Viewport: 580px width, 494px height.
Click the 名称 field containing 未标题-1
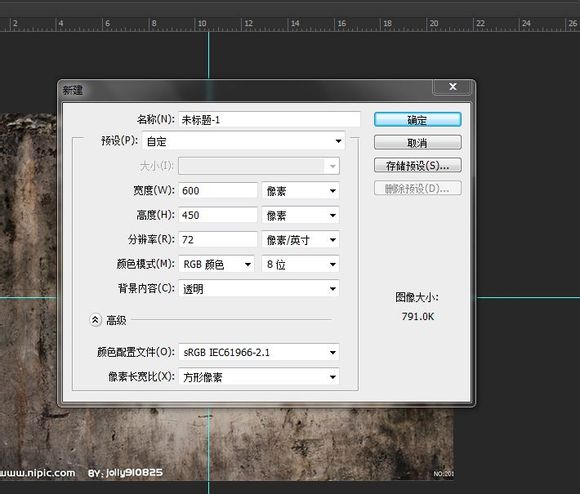(x=269, y=119)
